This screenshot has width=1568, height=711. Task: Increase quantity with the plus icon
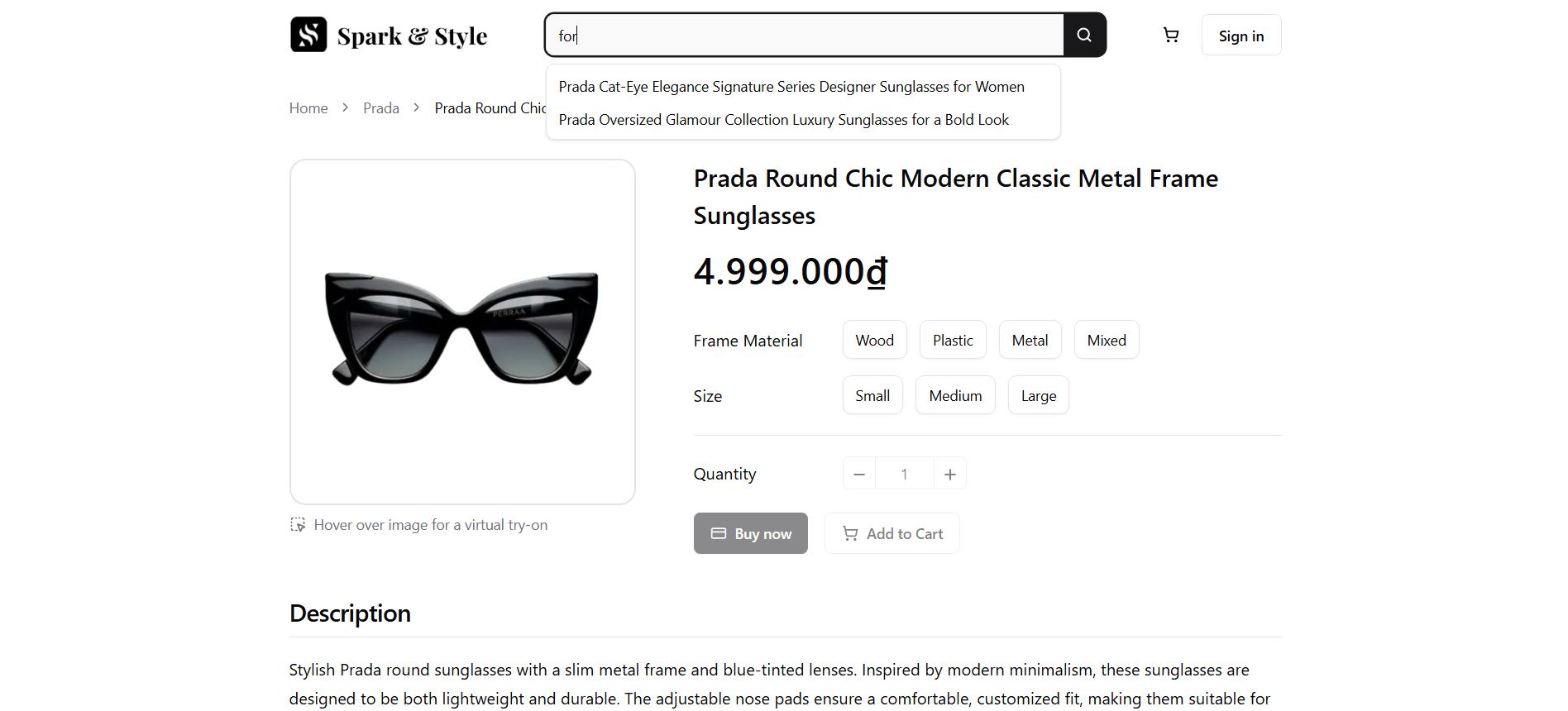(949, 474)
